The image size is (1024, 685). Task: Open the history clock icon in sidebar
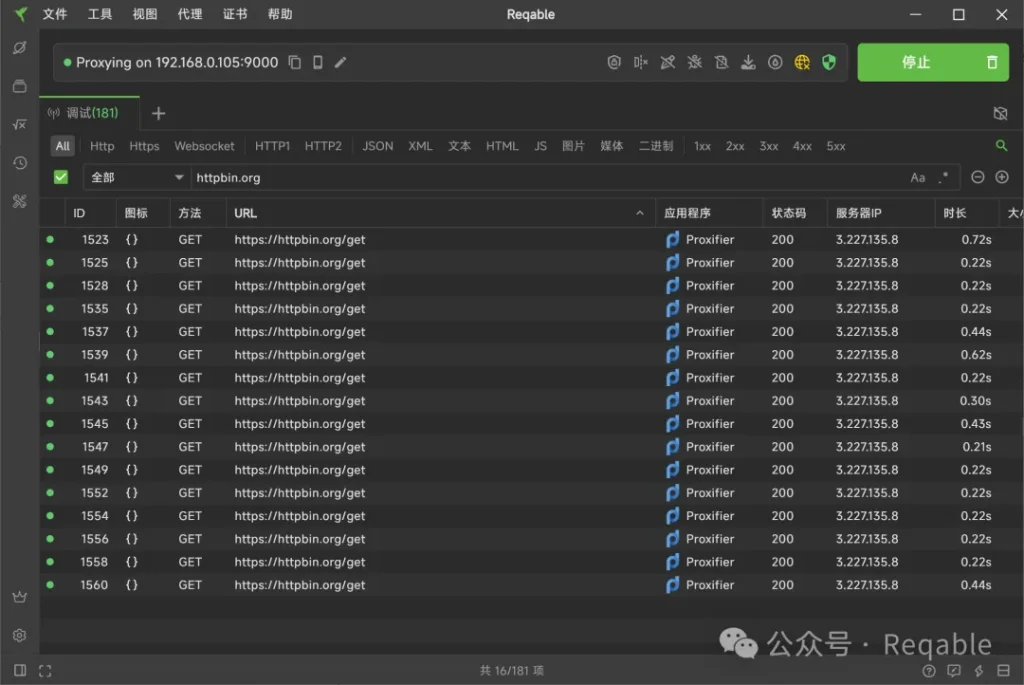point(20,163)
